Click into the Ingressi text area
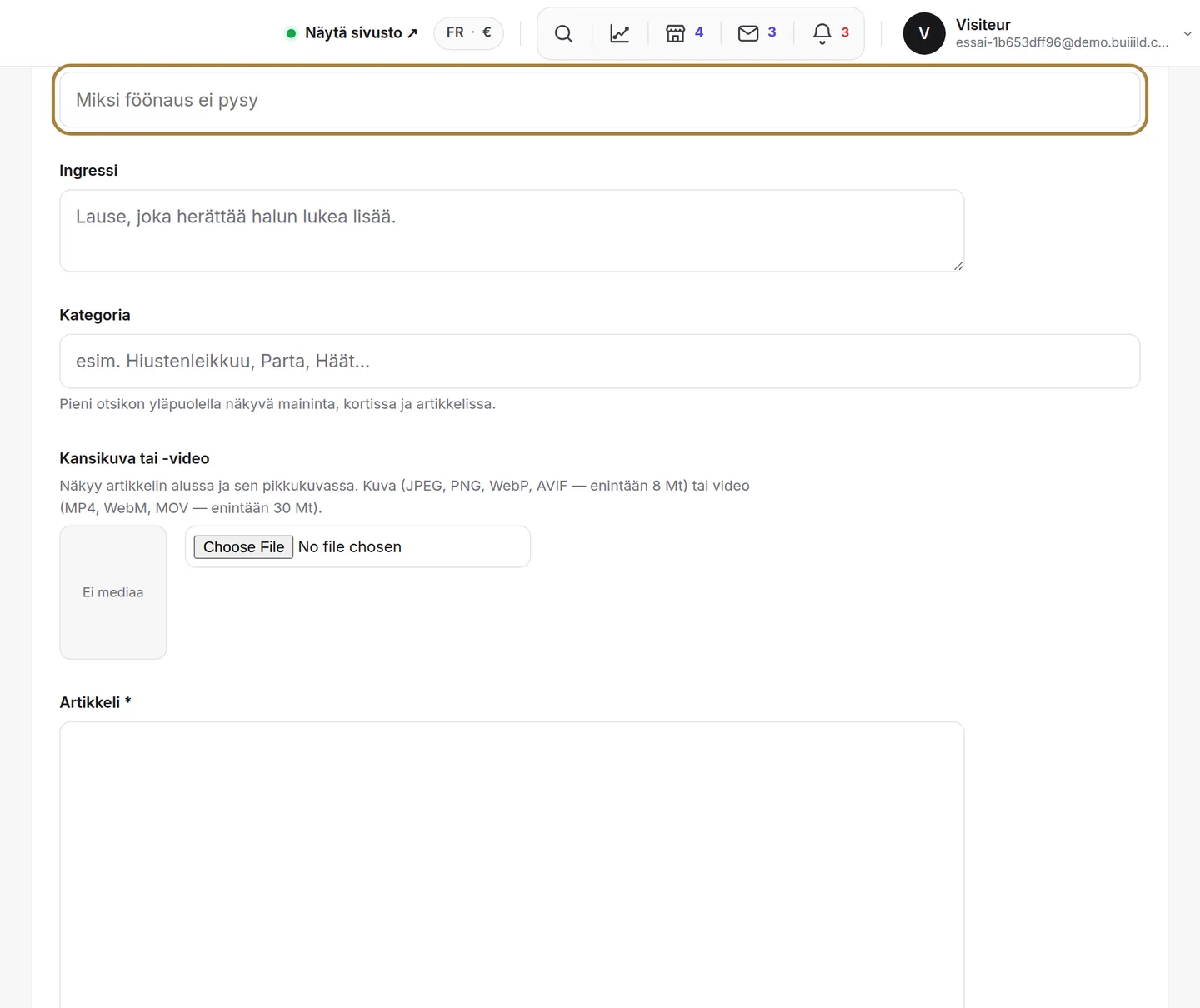 coord(512,231)
